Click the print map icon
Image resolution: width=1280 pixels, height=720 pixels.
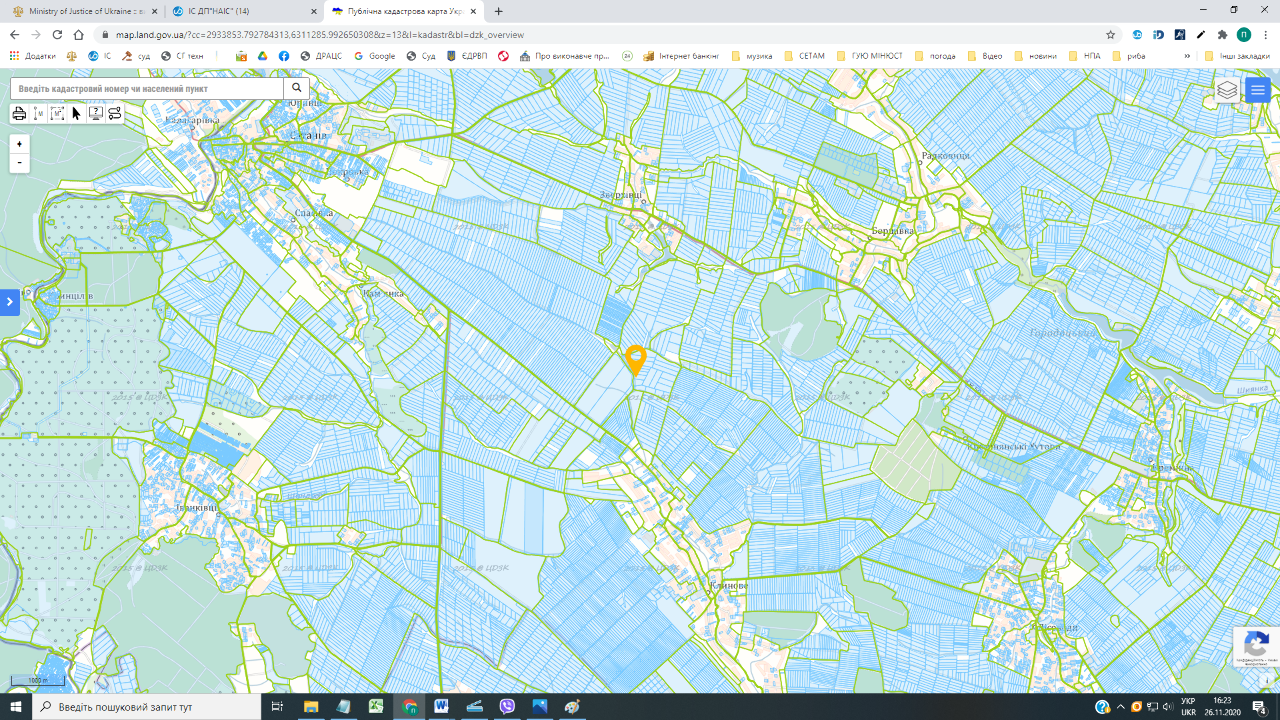coord(19,113)
